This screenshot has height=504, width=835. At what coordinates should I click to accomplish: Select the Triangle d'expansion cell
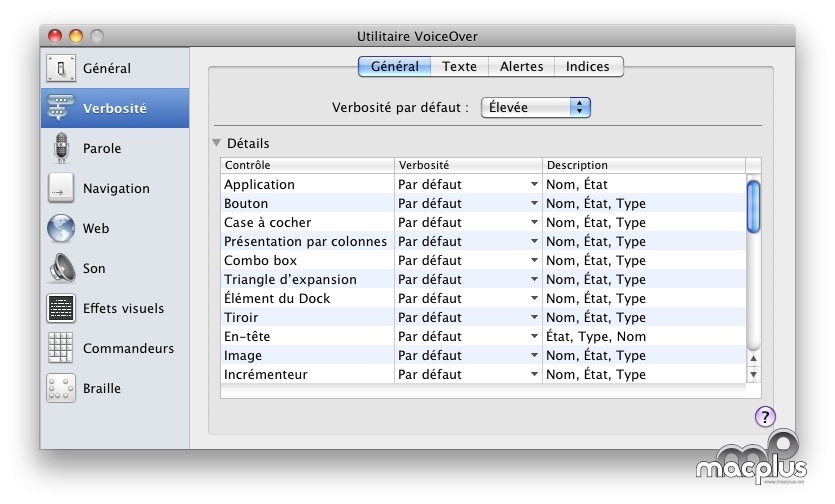(307, 279)
